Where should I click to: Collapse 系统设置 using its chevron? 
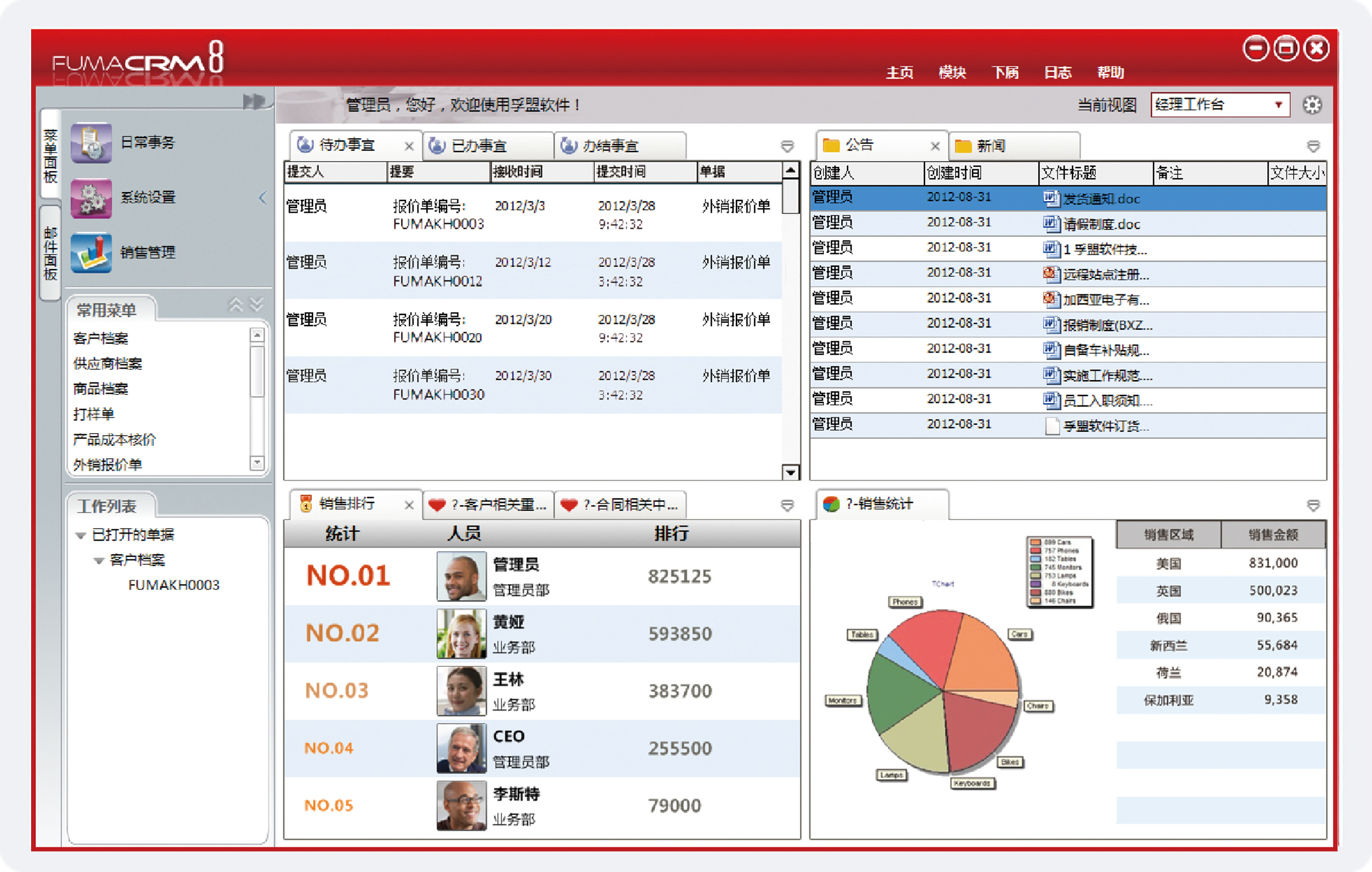click(263, 199)
